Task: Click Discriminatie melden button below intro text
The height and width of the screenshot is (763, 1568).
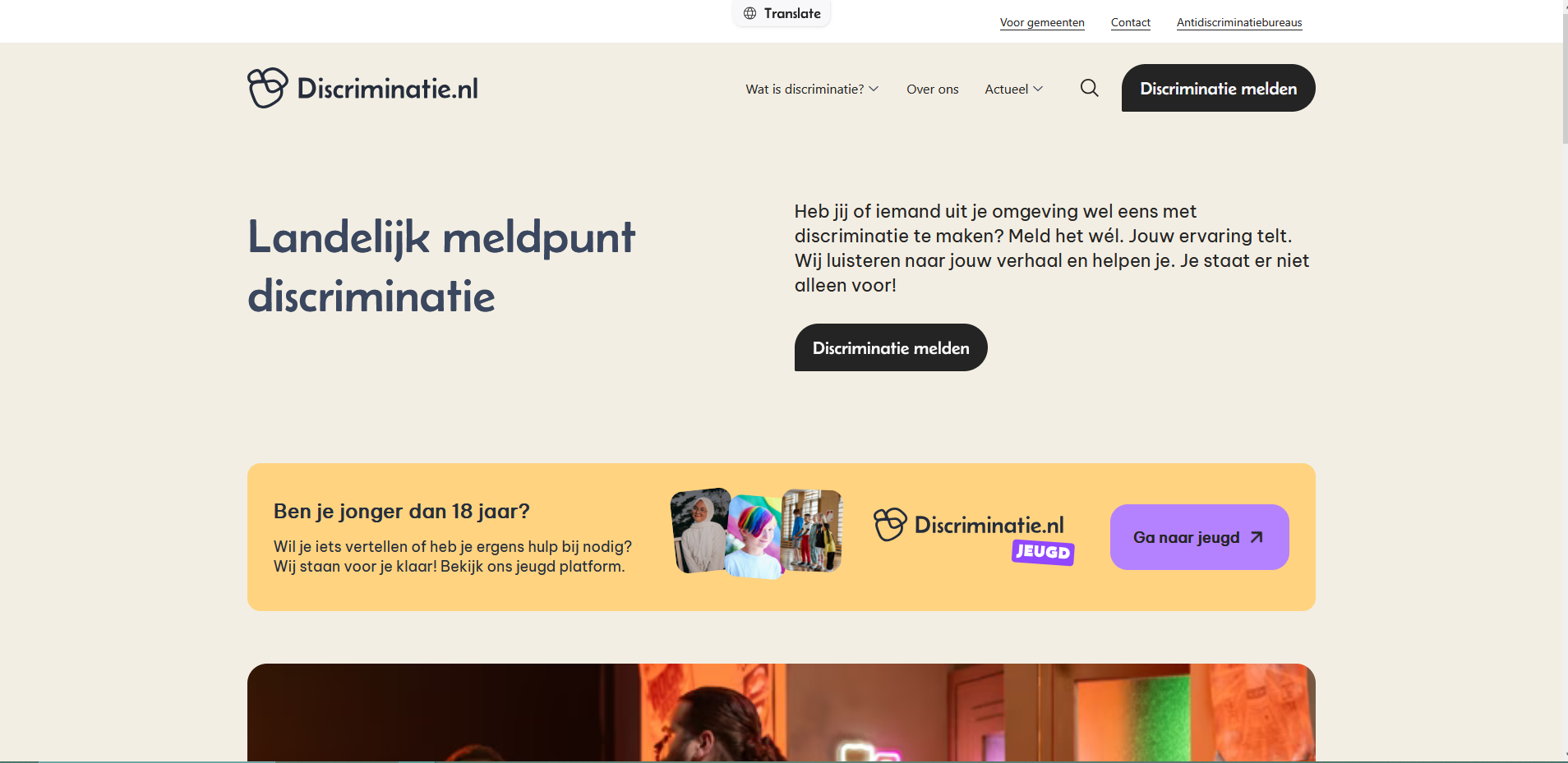Action: pyautogui.click(x=891, y=347)
